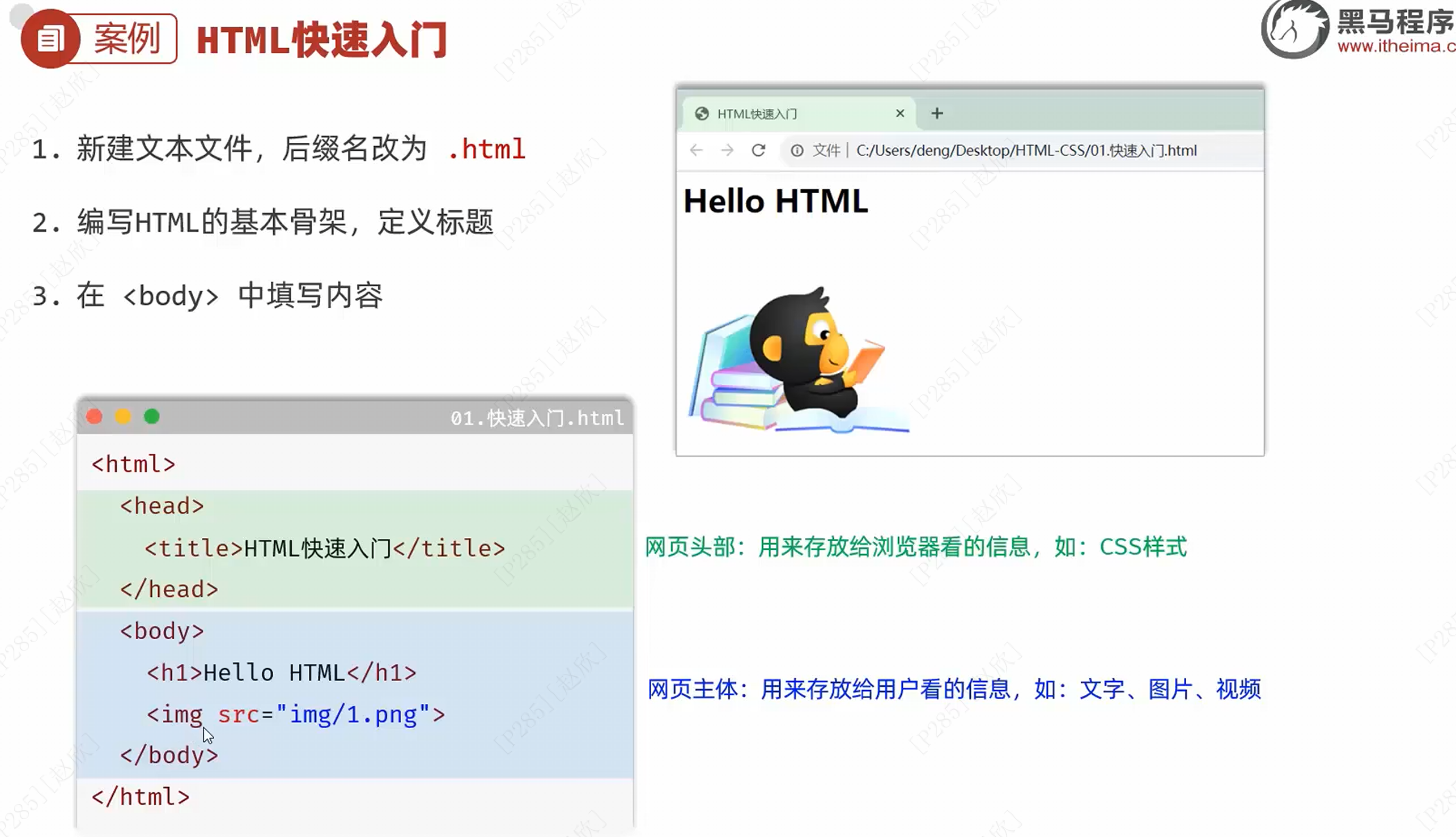Image resolution: width=1456 pixels, height=837 pixels.
Task: Click the browser forward arrow icon
Action: [x=727, y=151]
